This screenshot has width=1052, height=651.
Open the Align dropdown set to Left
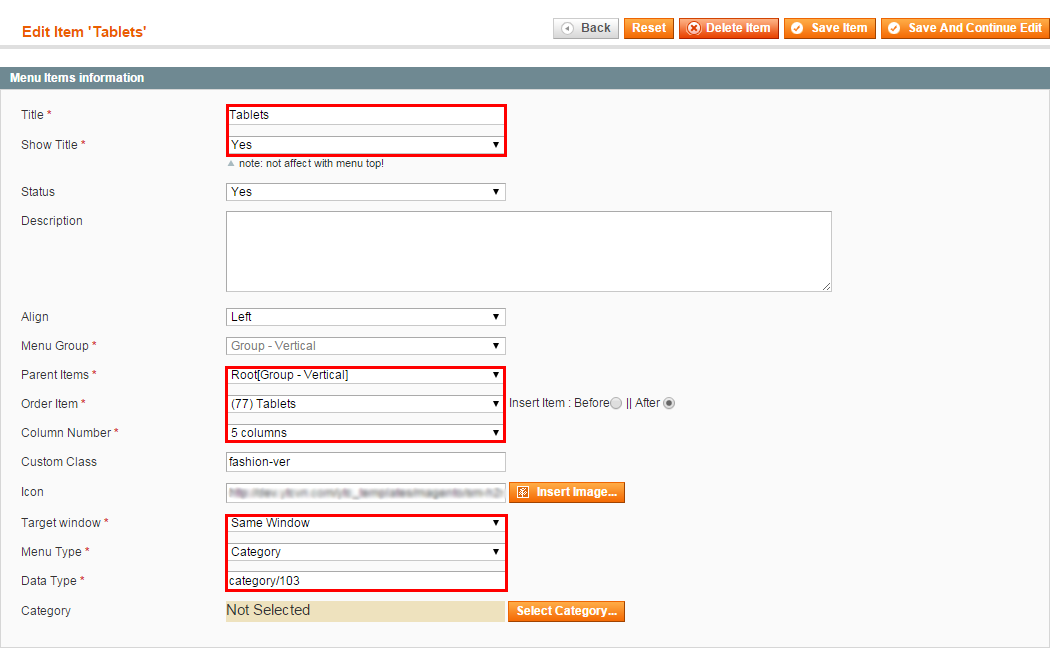(x=366, y=317)
